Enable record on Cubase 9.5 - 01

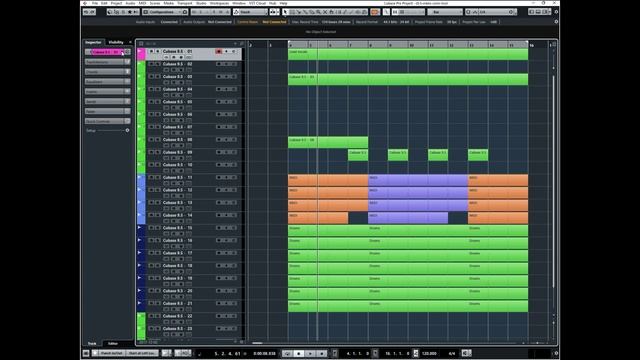tap(218, 51)
